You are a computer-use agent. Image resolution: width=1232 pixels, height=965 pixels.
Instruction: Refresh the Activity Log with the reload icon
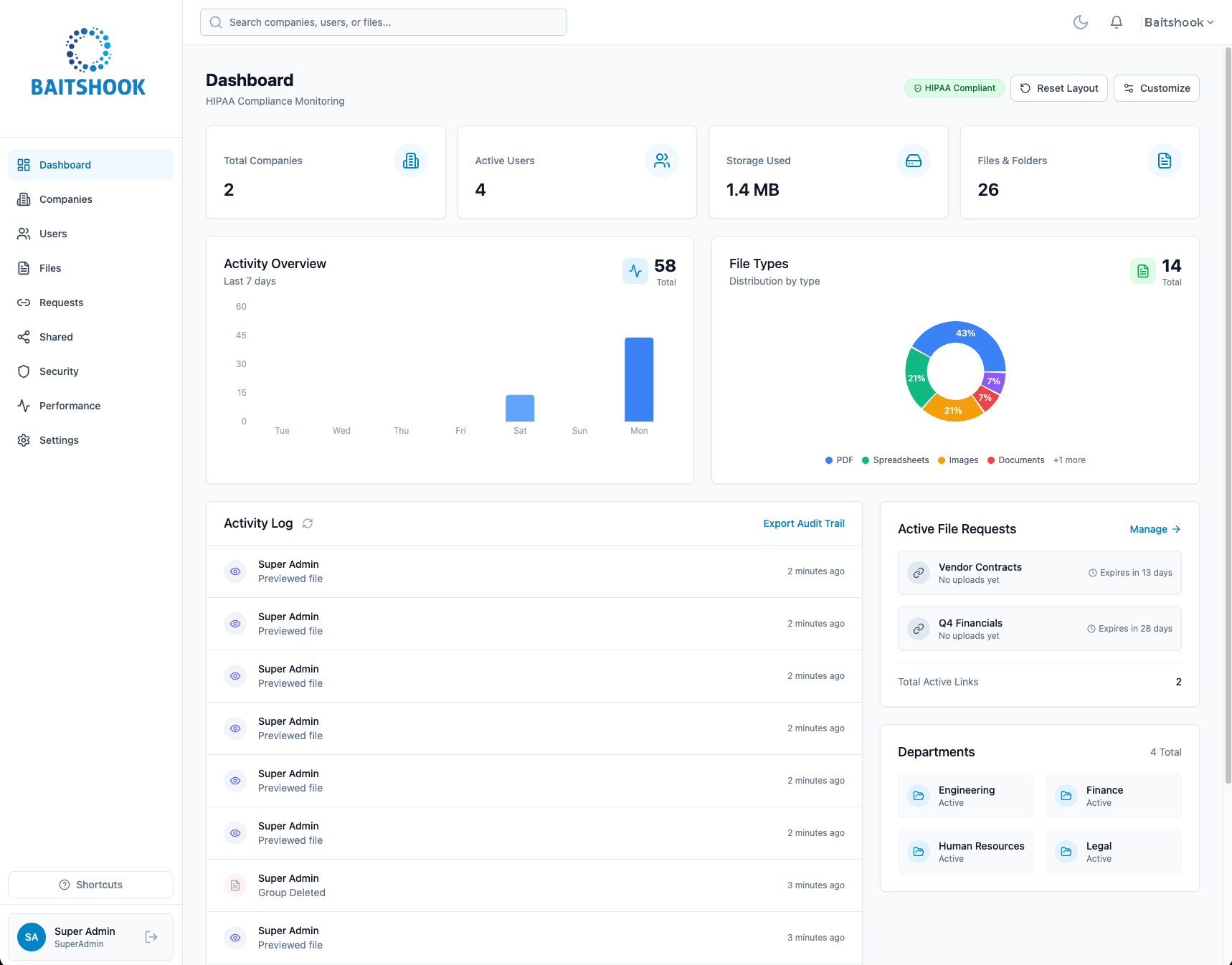tap(308, 523)
